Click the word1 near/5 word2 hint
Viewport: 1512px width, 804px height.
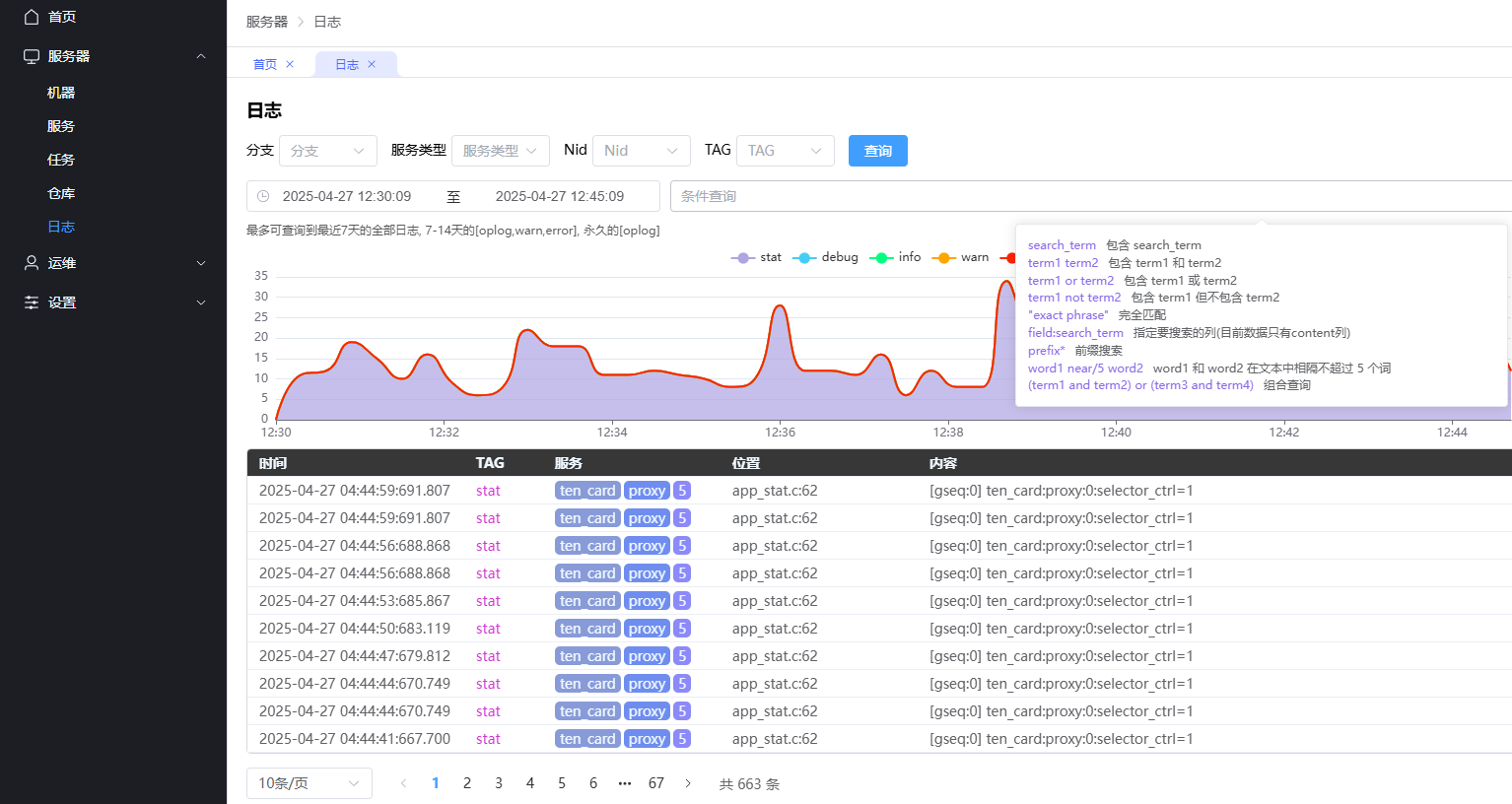pyautogui.click(x=1085, y=368)
